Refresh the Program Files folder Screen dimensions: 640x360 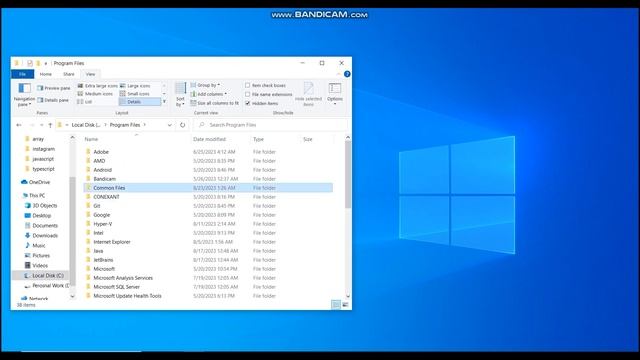point(182,125)
